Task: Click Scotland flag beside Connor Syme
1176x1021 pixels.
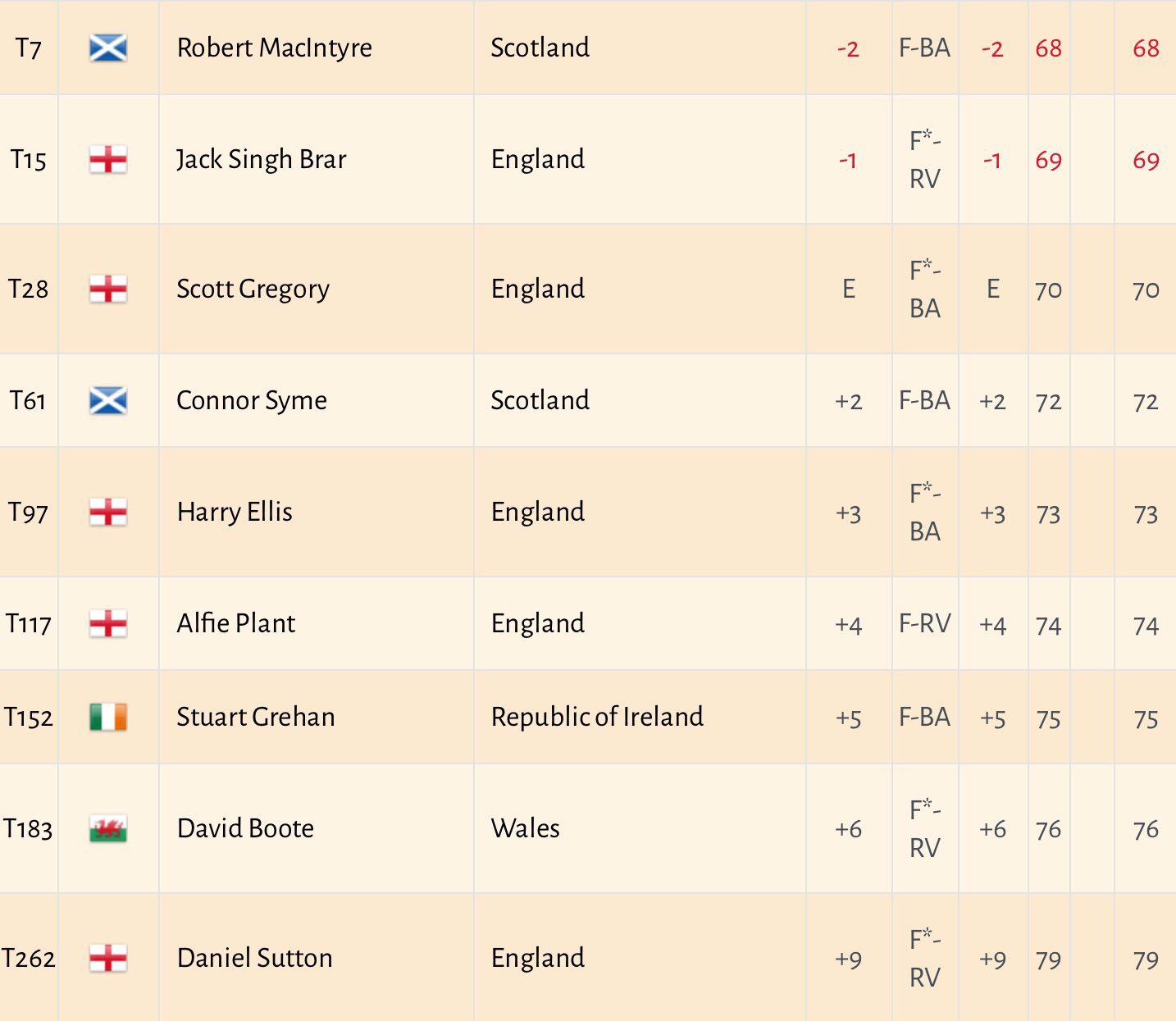Action: click(x=107, y=401)
